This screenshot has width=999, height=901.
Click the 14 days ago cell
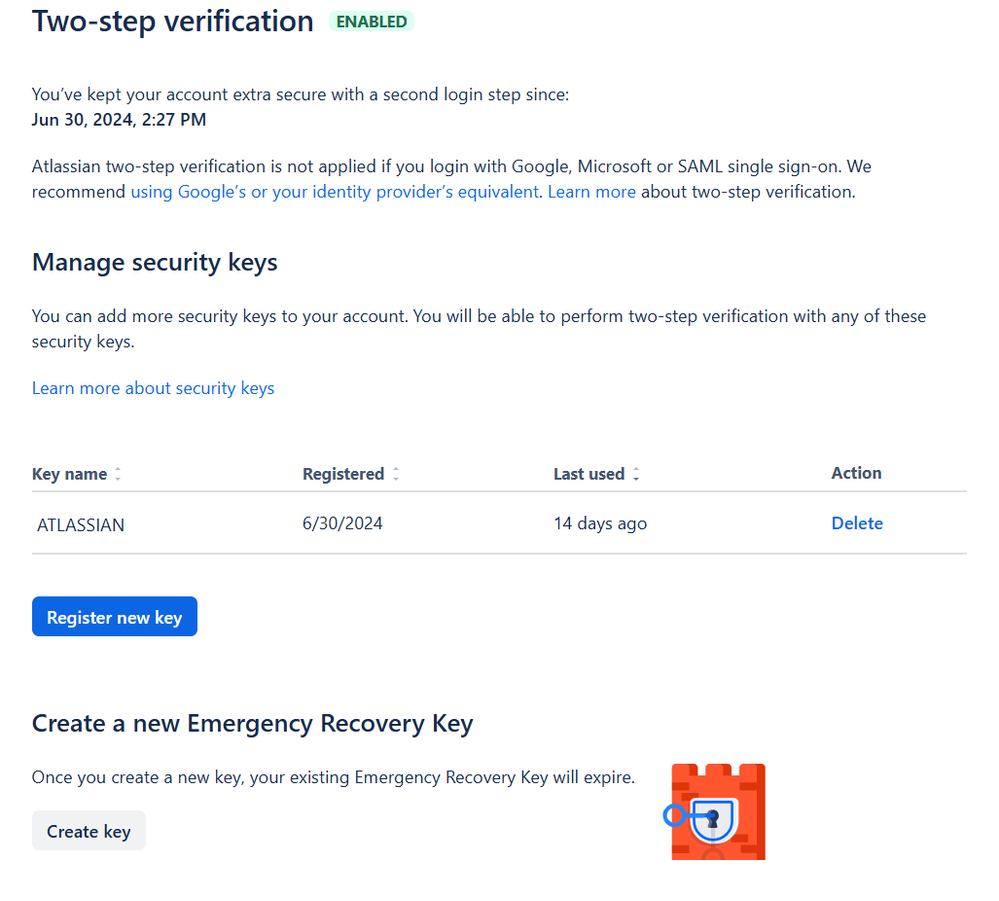click(600, 523)
